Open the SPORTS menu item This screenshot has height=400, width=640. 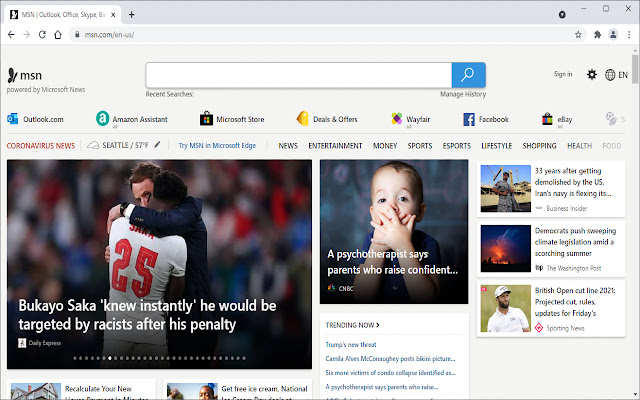point(420,146)
